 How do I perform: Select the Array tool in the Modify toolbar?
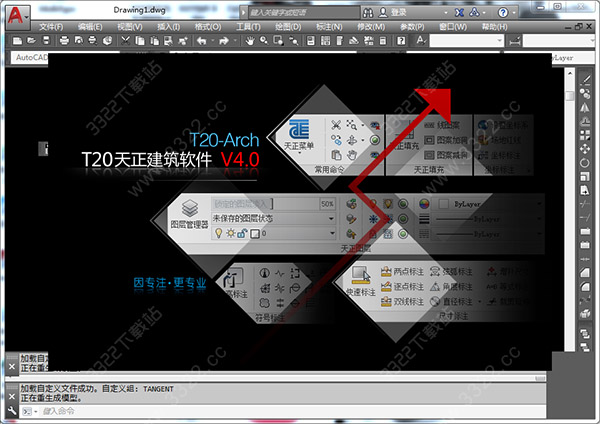tap(585, 135)
